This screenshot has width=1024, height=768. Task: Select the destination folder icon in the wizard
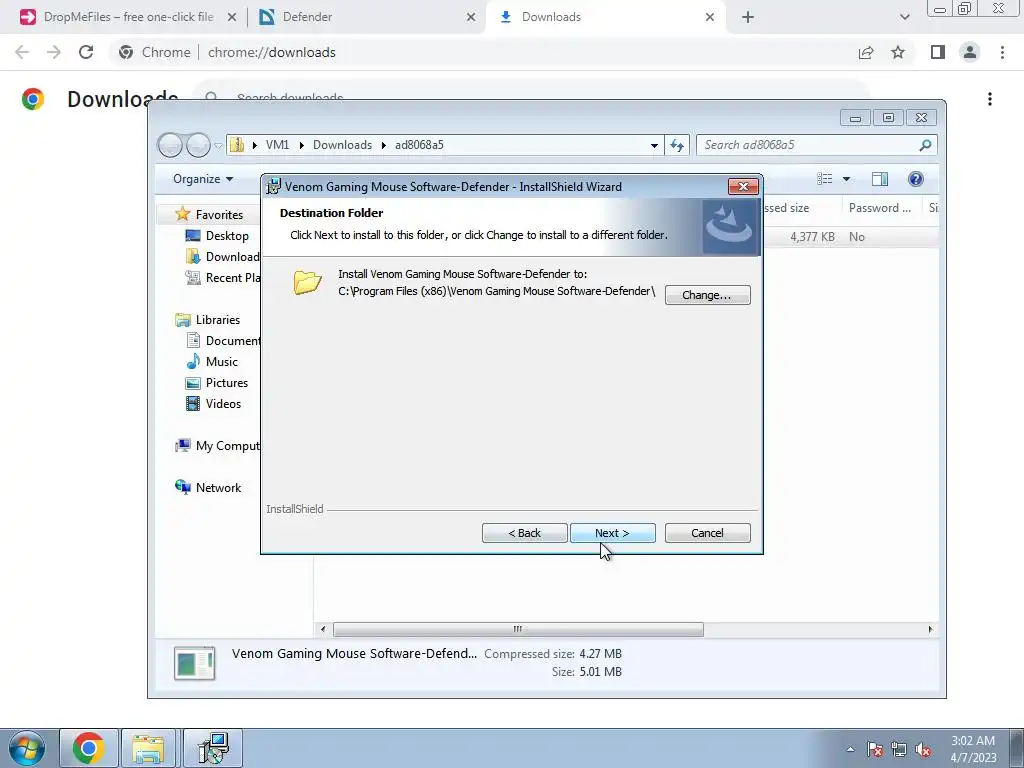point(308,282)
